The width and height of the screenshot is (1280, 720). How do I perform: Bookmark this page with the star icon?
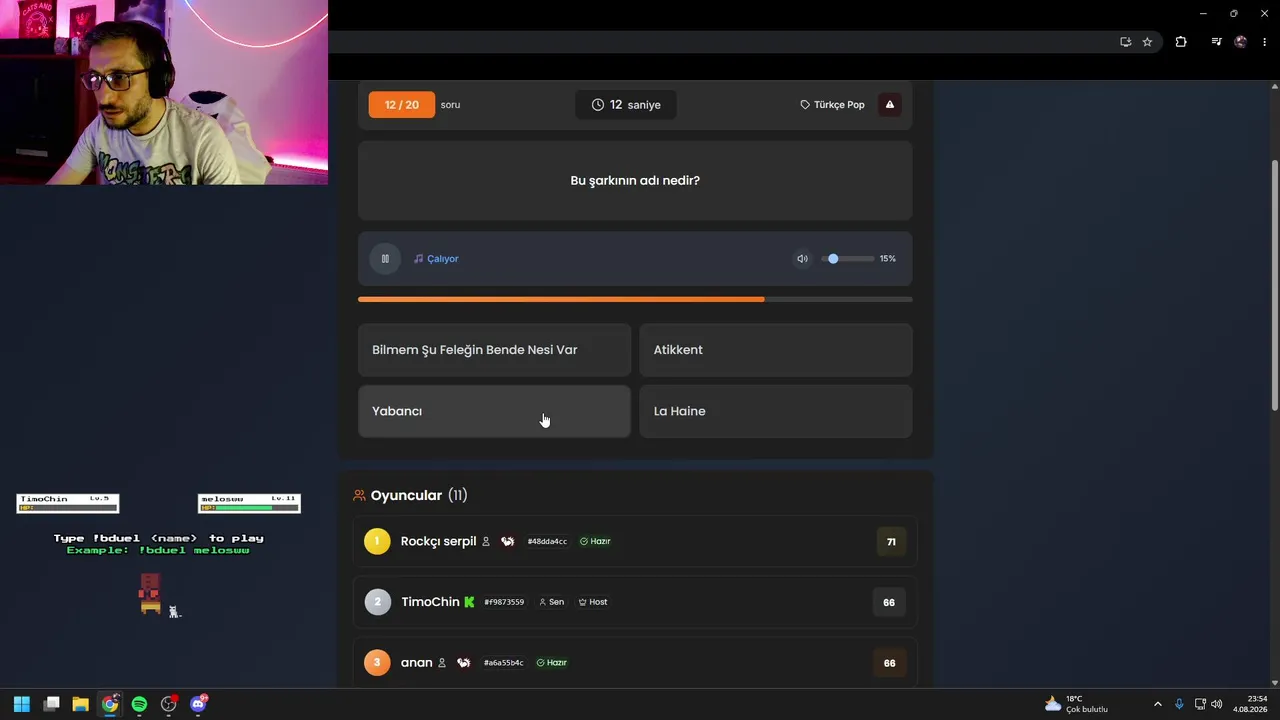(x=1147, y=42)
